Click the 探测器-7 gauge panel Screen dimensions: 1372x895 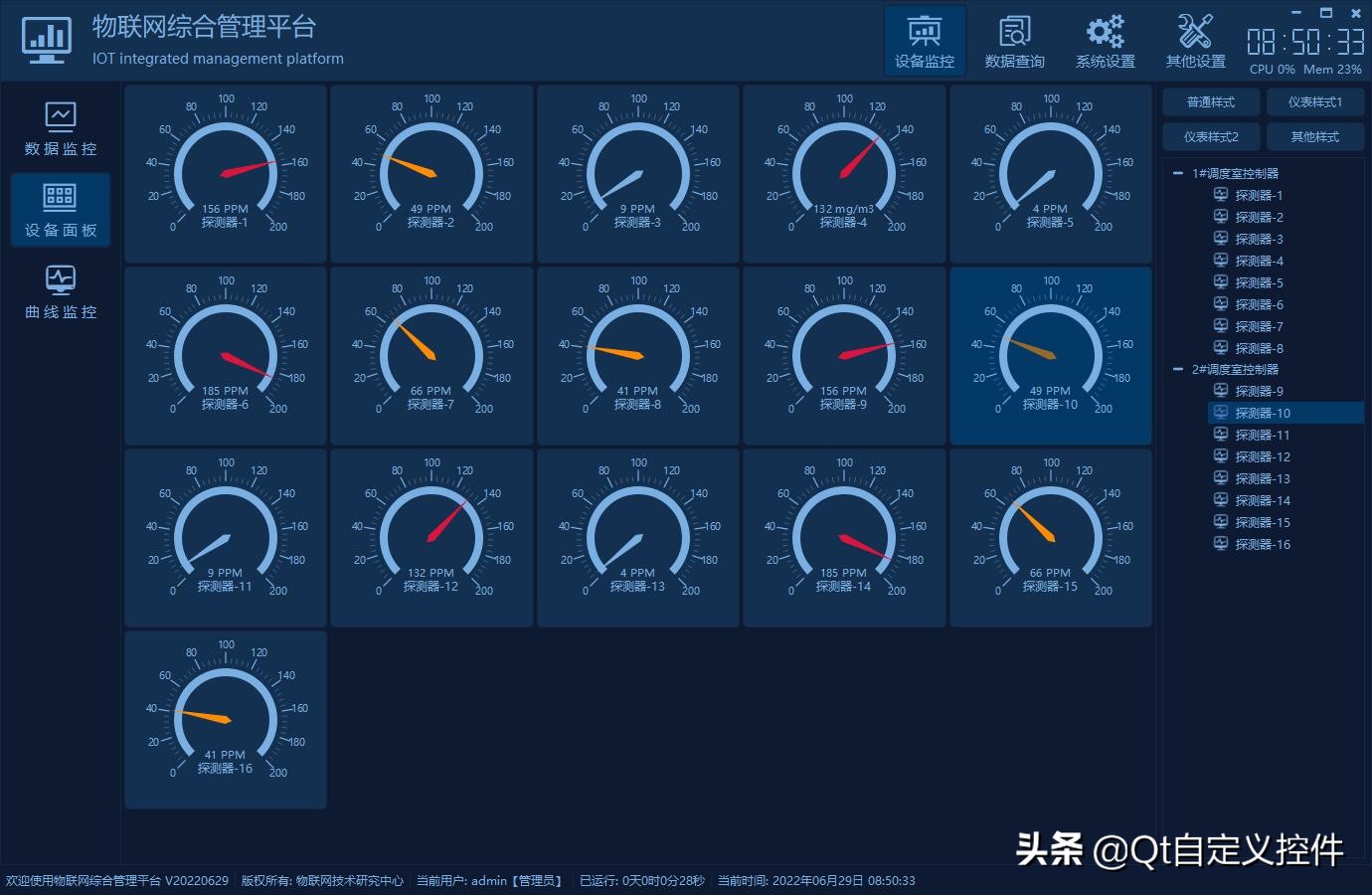(431, 356)
